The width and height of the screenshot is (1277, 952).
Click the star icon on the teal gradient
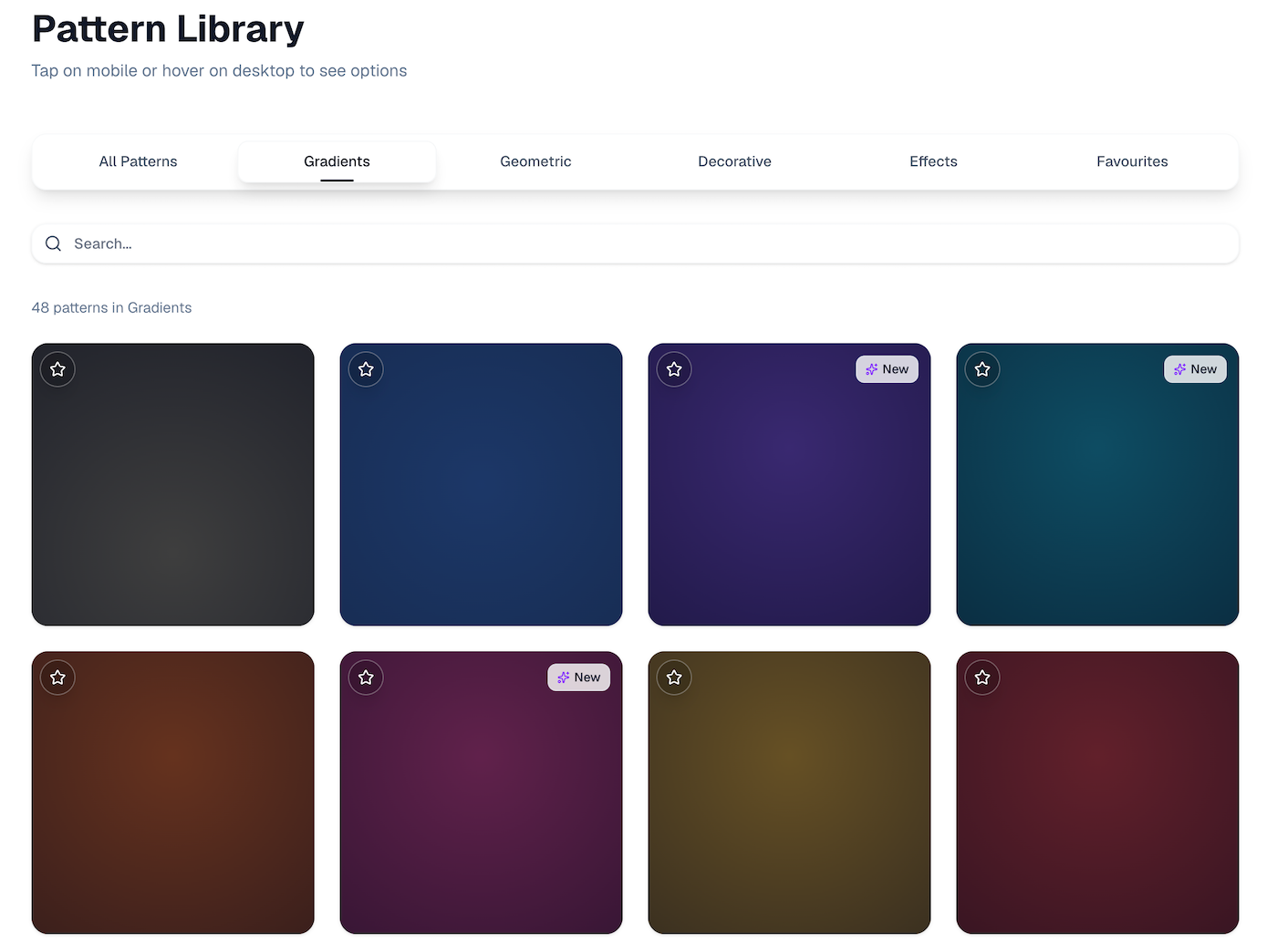click(x=982, y=369)
